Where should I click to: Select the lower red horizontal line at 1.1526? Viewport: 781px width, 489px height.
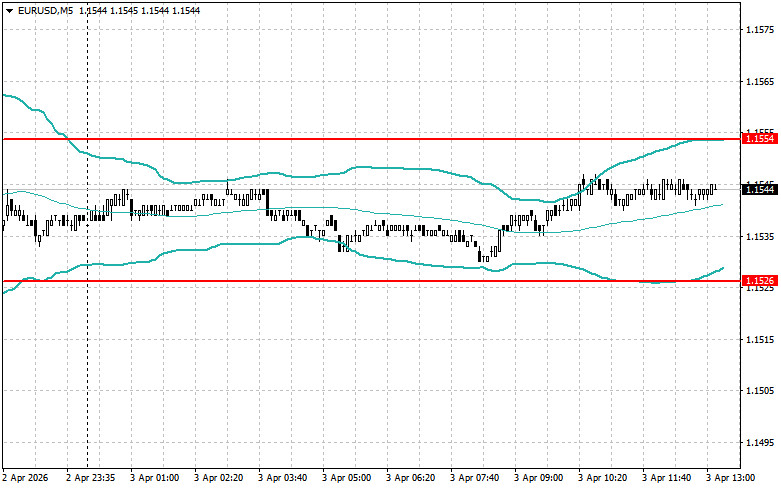372,281
